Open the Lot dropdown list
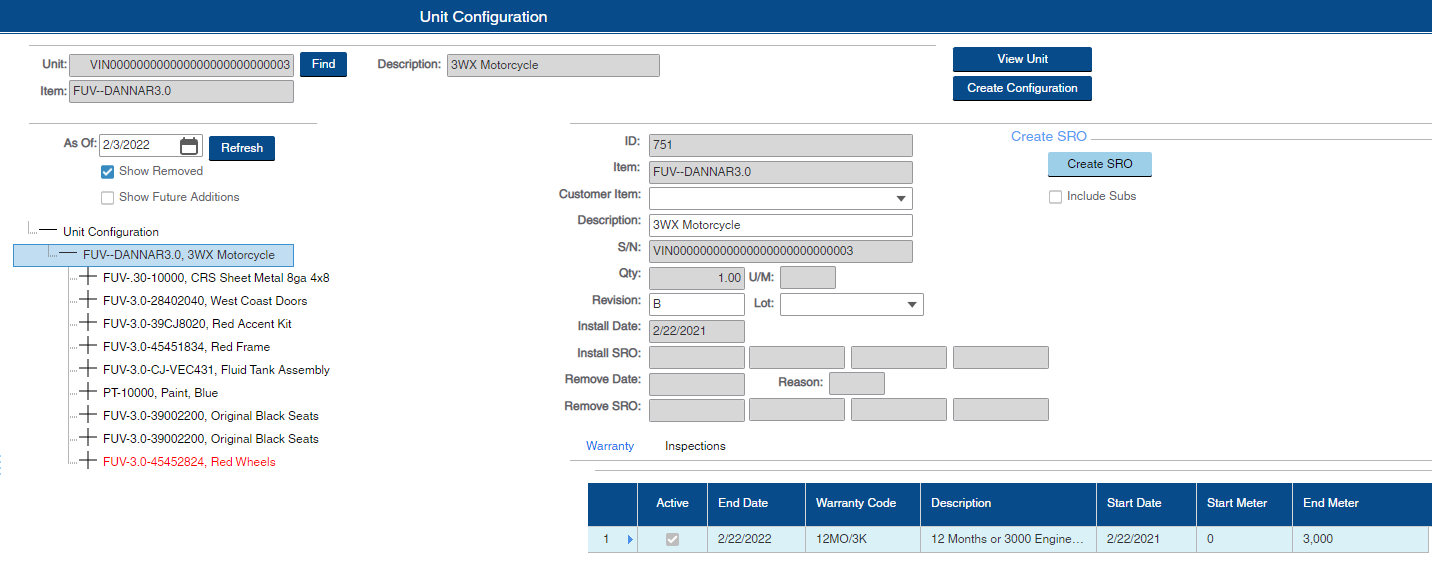Image resolution: width=1432 pixels, height=561 pixels. (x=911, y=304)
